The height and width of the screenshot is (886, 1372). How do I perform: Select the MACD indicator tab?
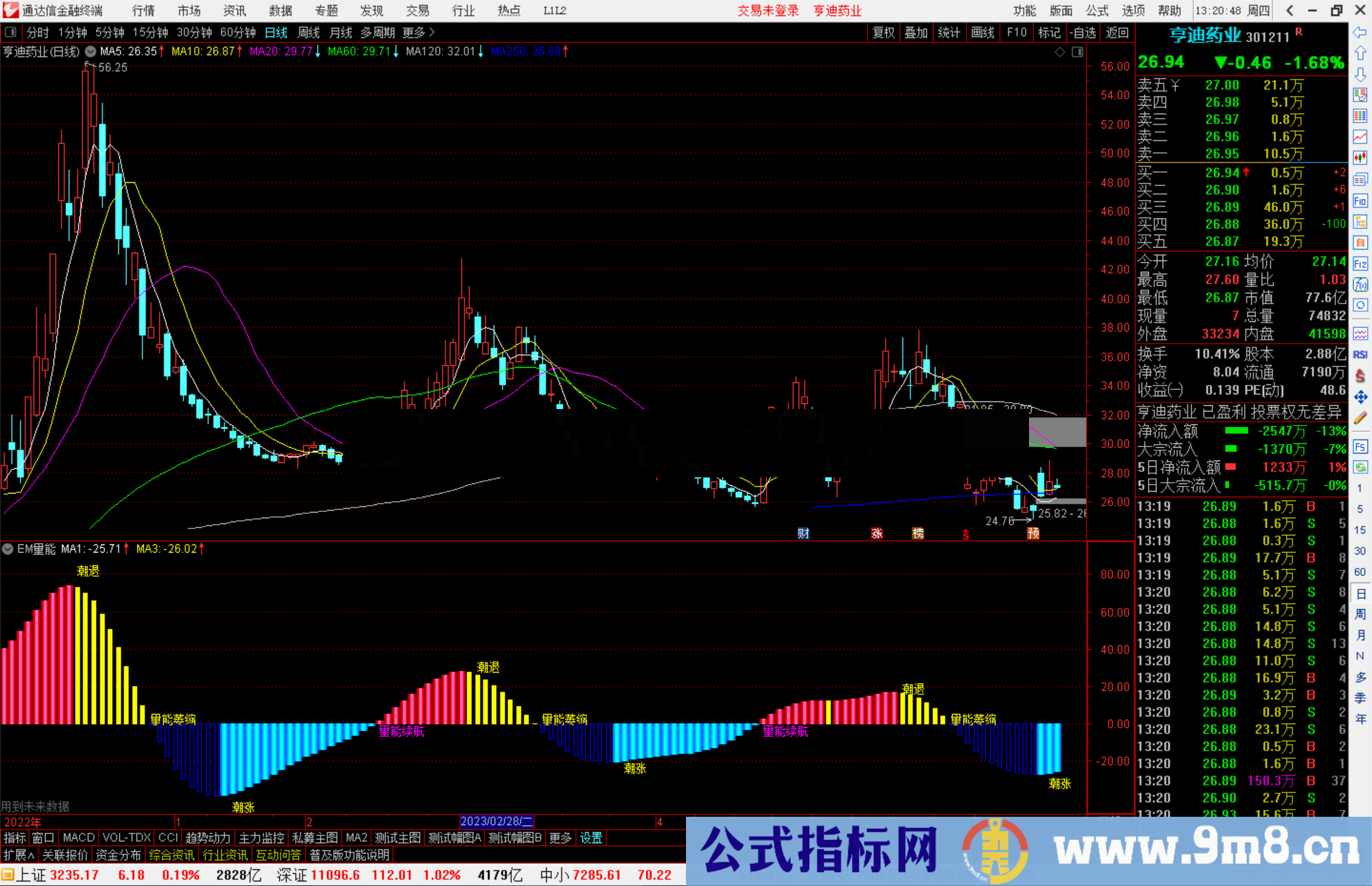79,838
